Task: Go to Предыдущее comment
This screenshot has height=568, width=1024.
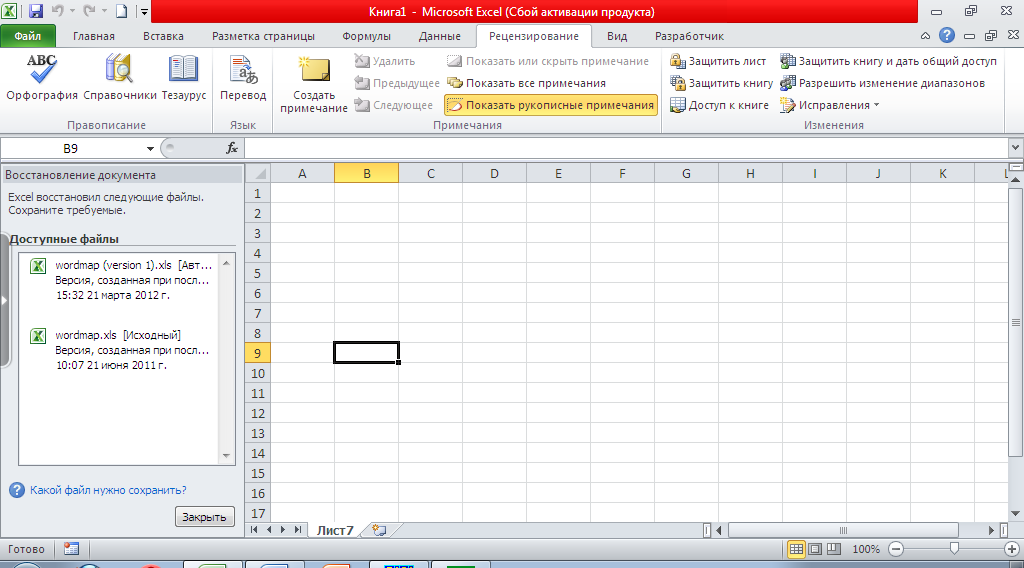Action: pos(397,84)
